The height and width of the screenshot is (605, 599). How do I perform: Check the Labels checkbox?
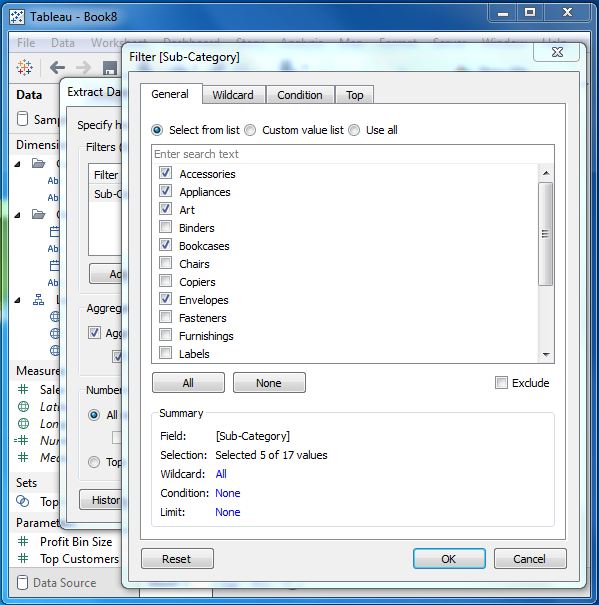[x=166, y=353]
